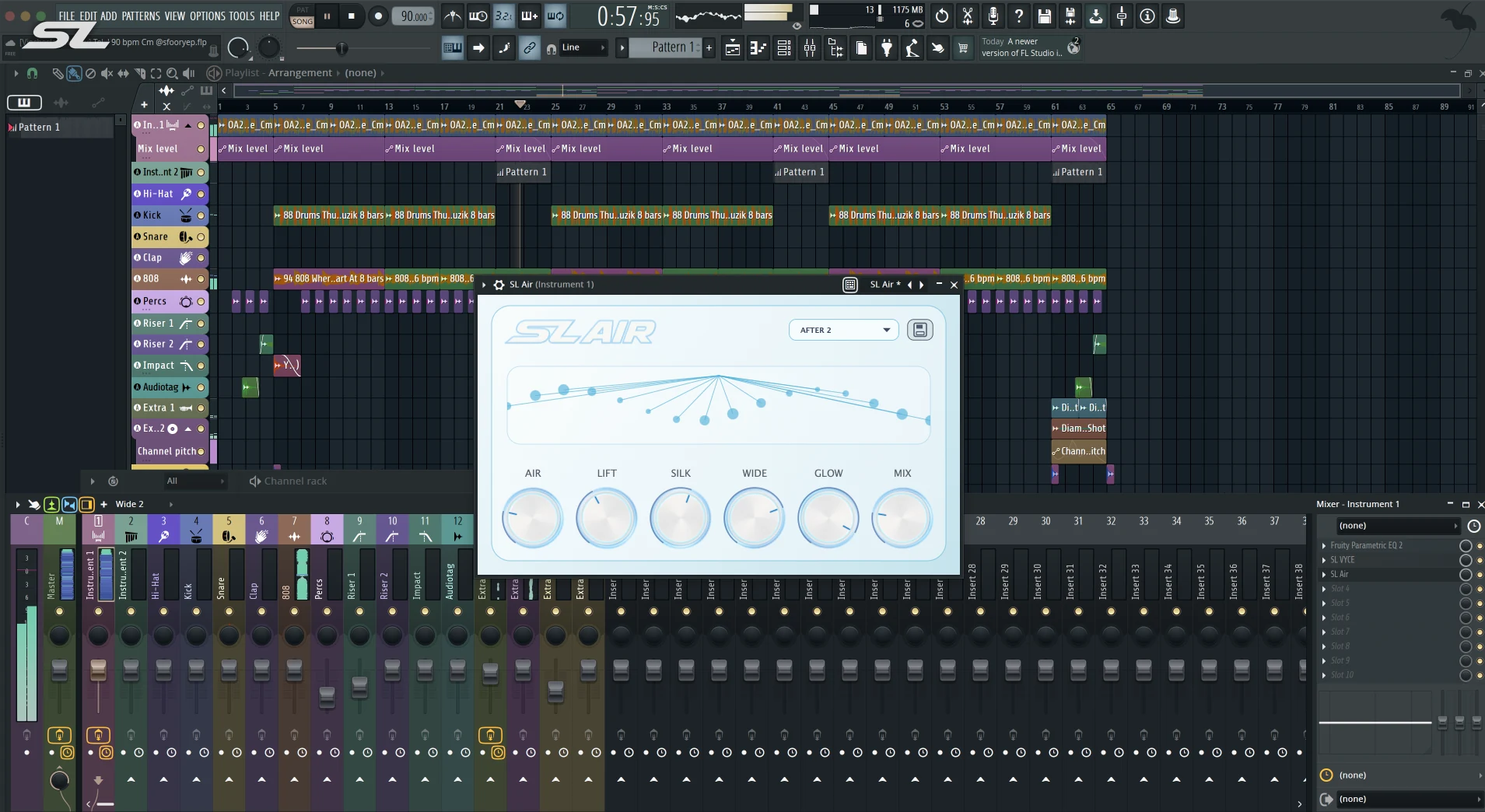The height and width of the screenshot is (812, 1485).
Task: Open channel rack All filter dropdown
Action: (x=194, y=481)
